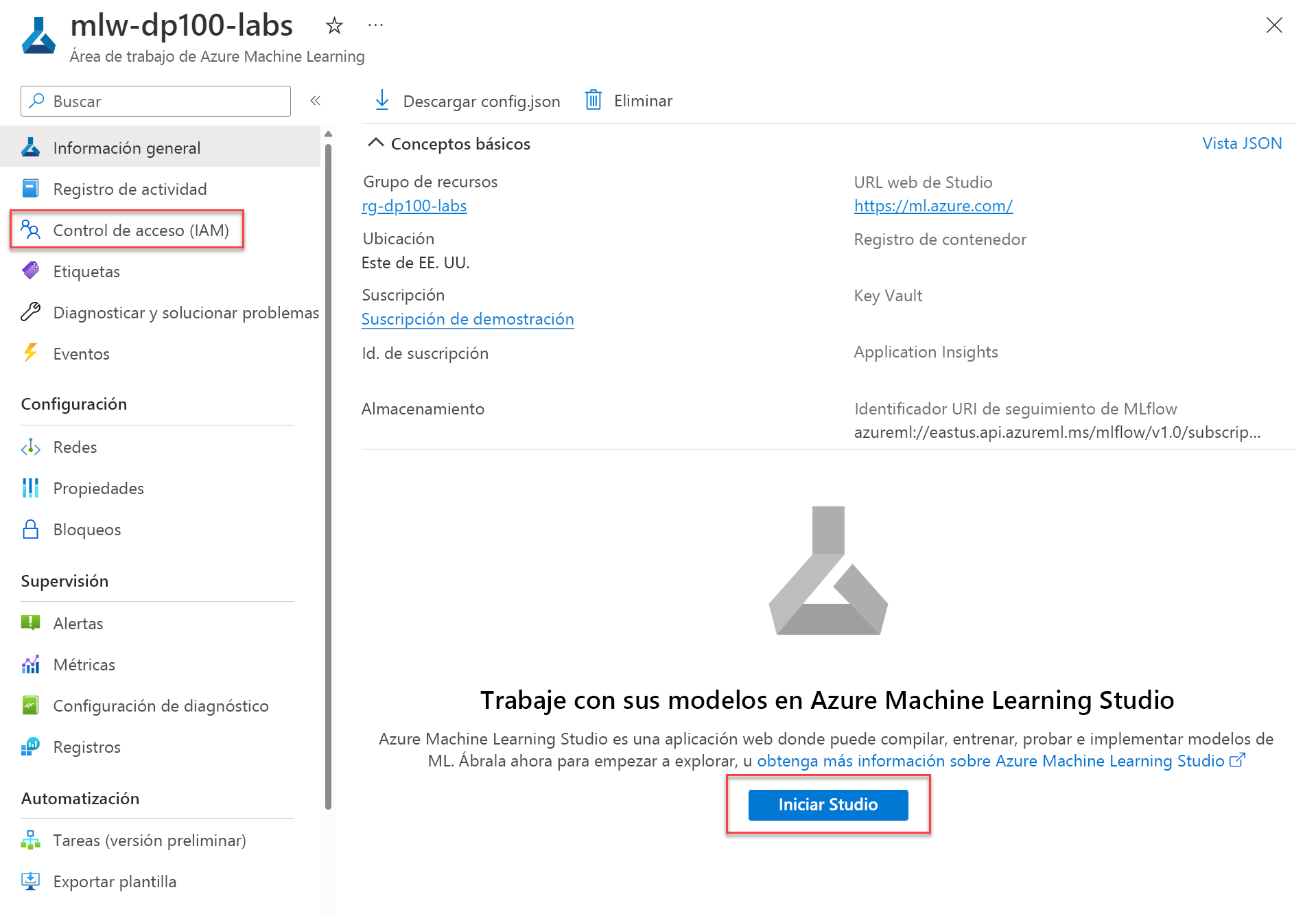
Task: Click the Iniciar Studio button
Action: click(x=828, y=804)
